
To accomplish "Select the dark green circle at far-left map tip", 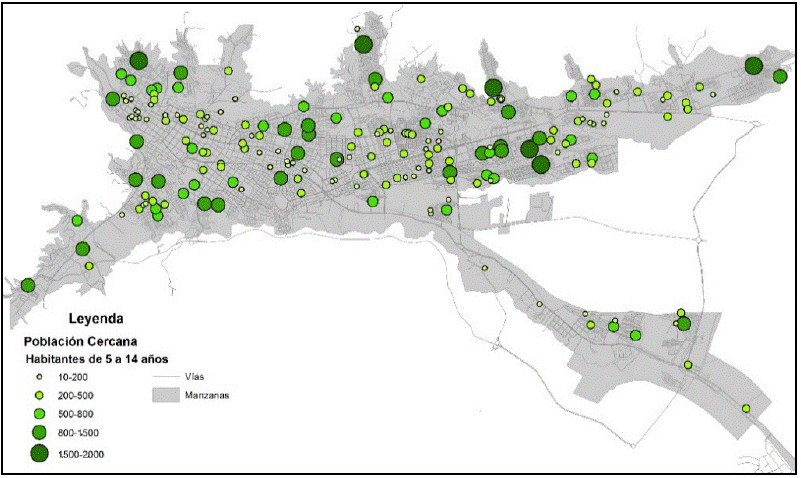I will 28,285.
